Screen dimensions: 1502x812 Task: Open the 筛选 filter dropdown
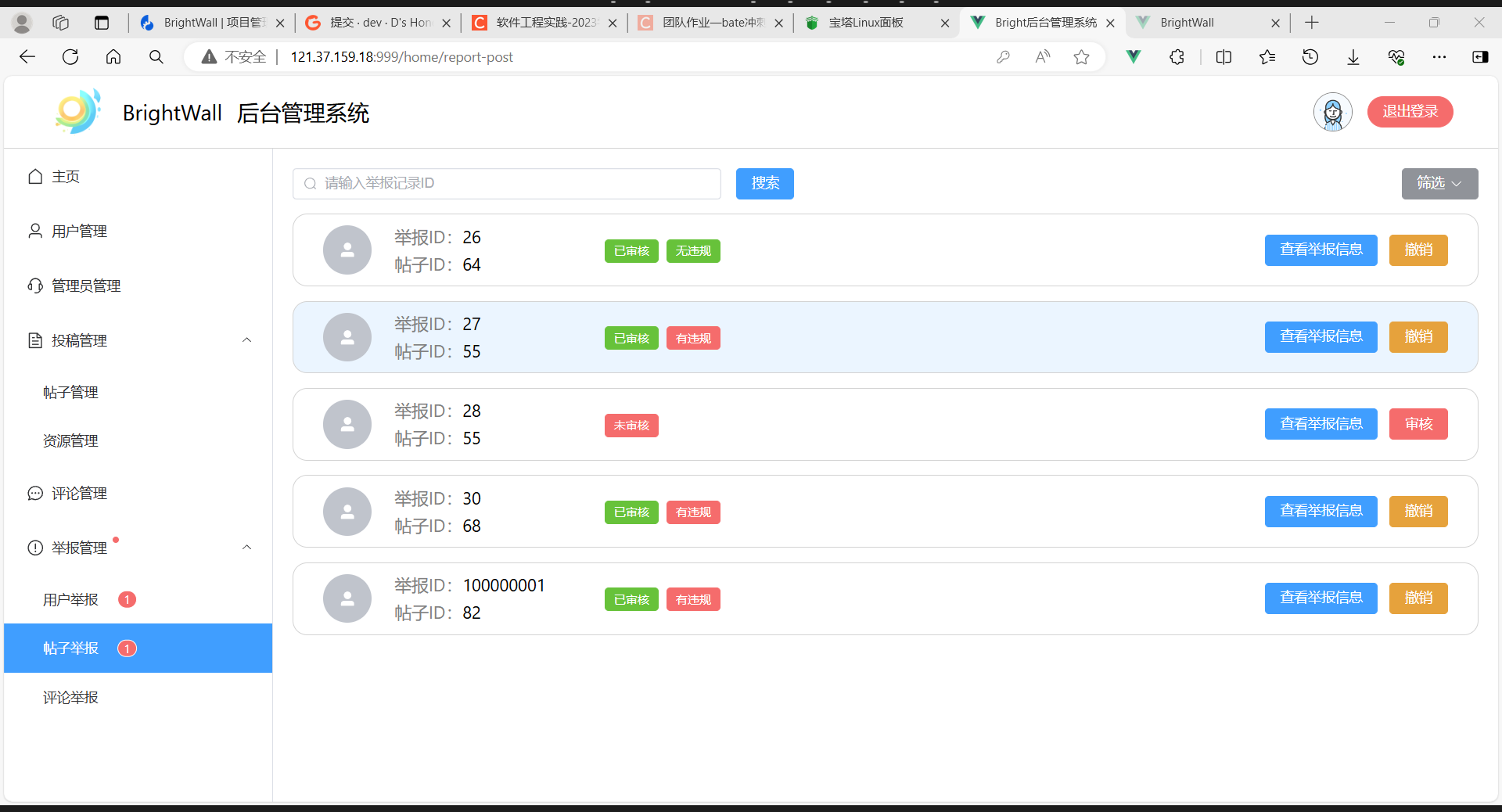[x=1439, y=184]
